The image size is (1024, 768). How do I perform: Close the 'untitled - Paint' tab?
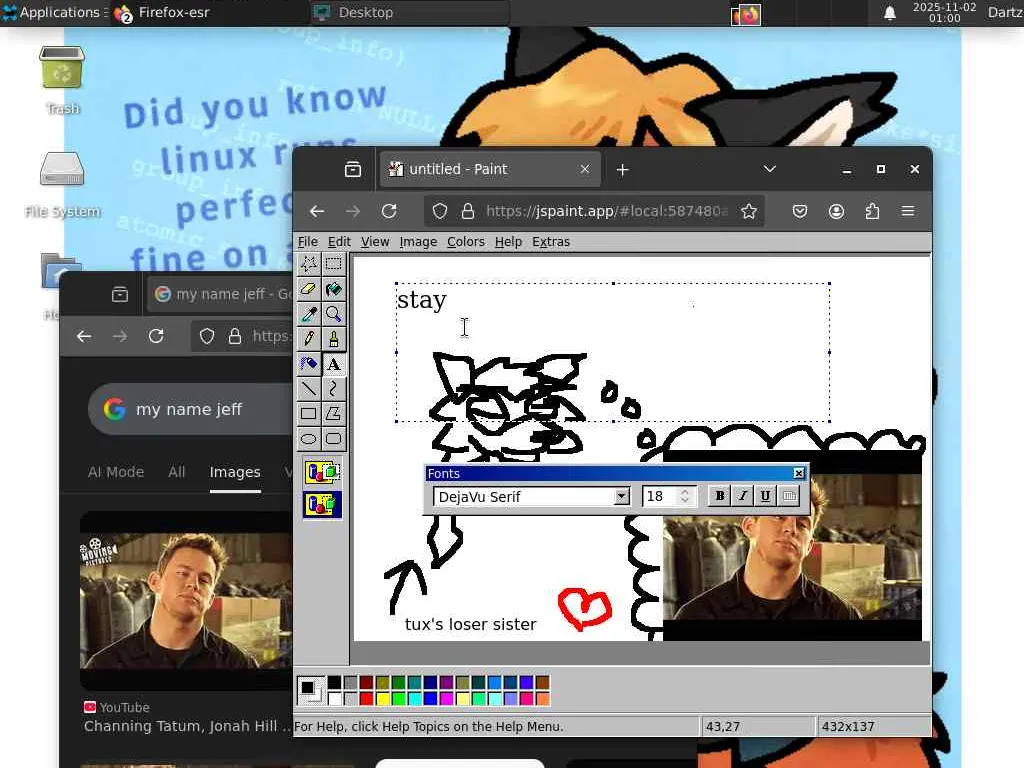584,169
